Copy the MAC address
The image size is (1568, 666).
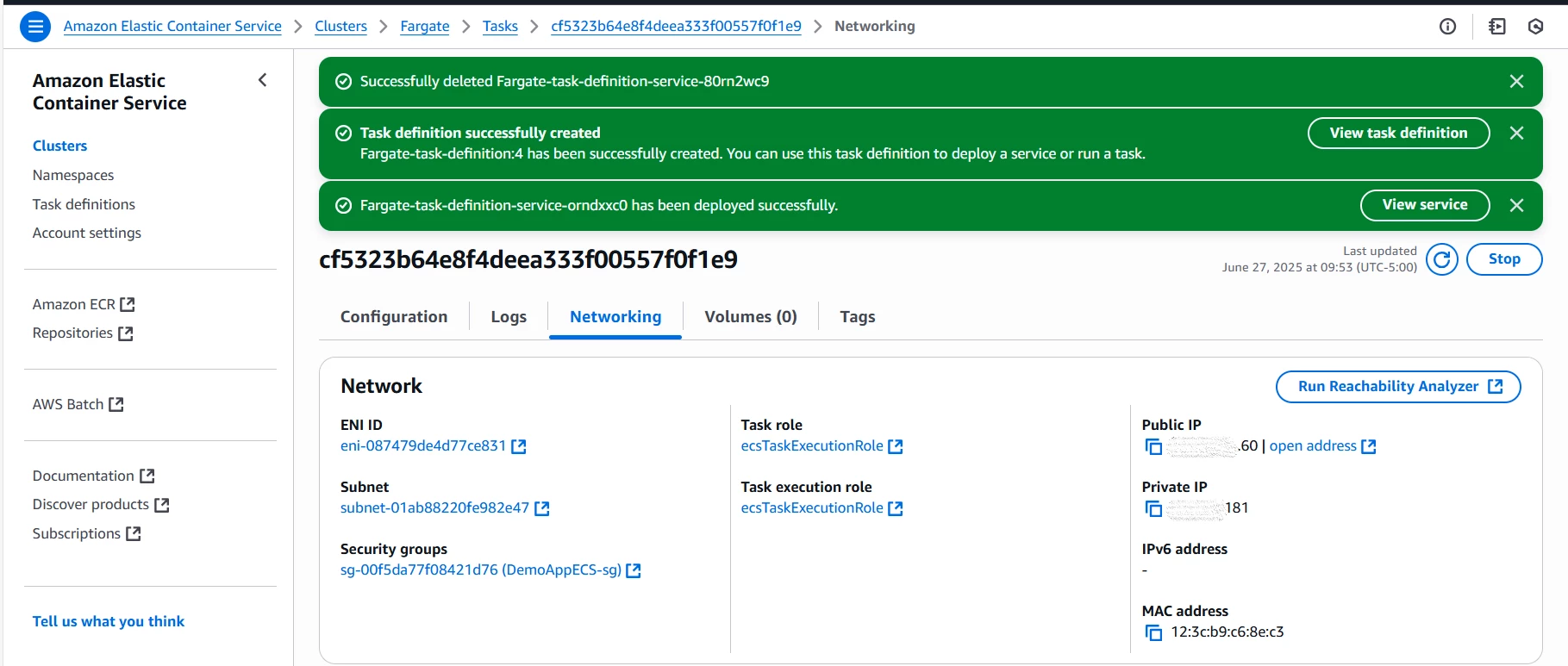(1153, 632)
